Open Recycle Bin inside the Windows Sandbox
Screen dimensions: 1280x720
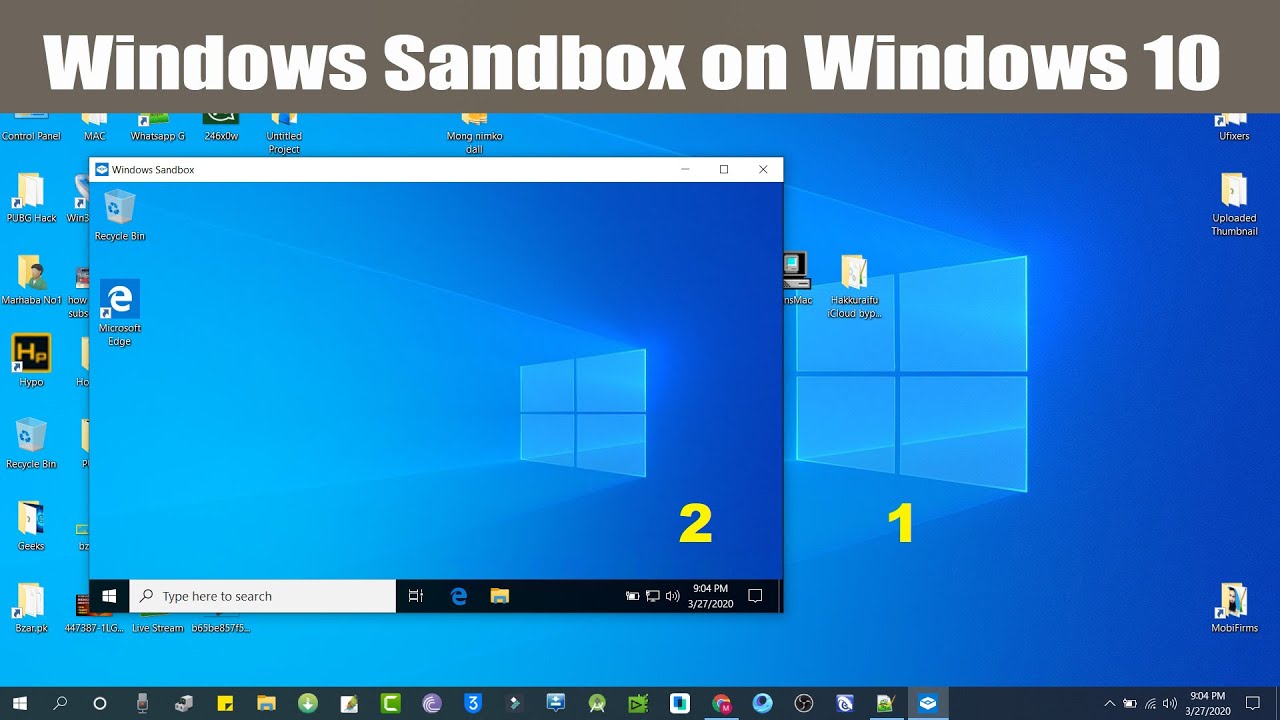pos(119,216)
